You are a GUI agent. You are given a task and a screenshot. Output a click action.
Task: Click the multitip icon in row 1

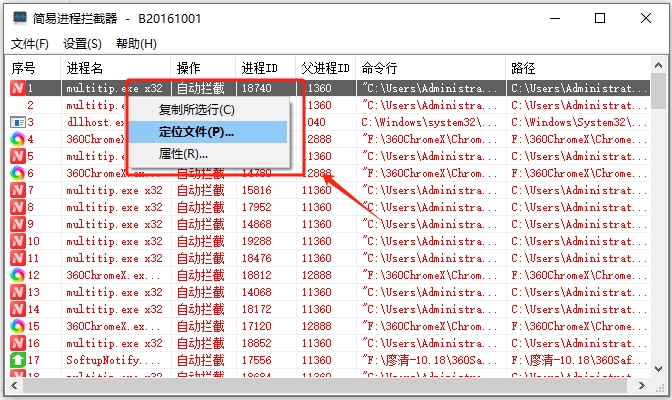18,88
